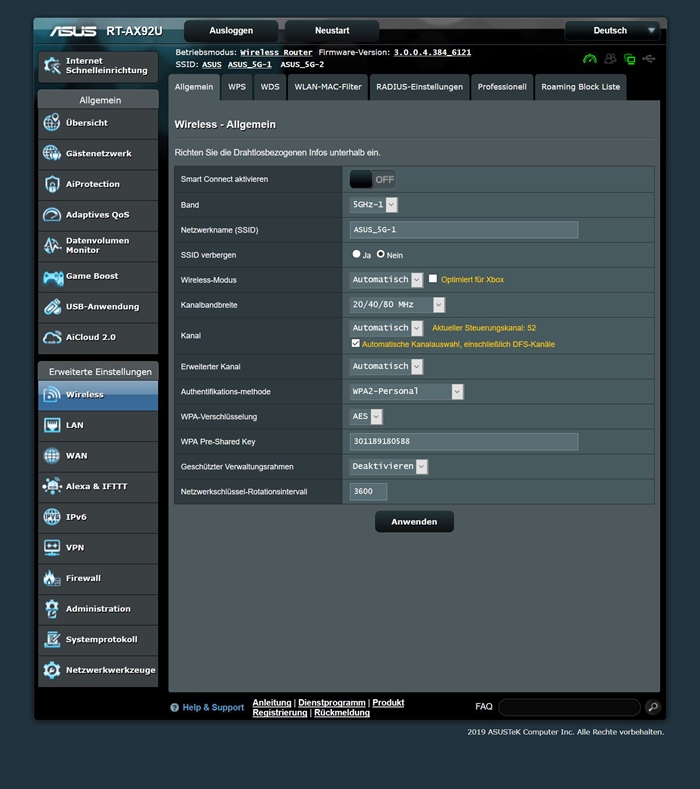Click the Anwenden button

pyautogui.click(x=414, y=522)
